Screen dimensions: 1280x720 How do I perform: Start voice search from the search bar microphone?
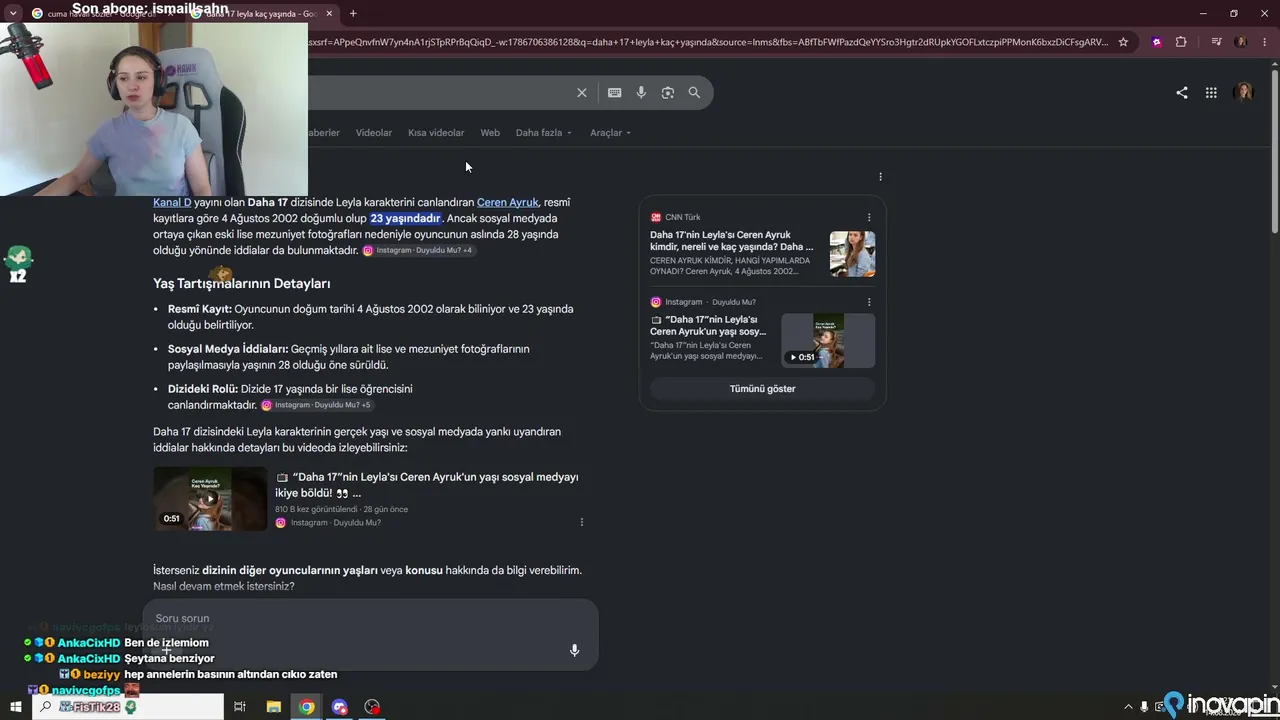641,93
